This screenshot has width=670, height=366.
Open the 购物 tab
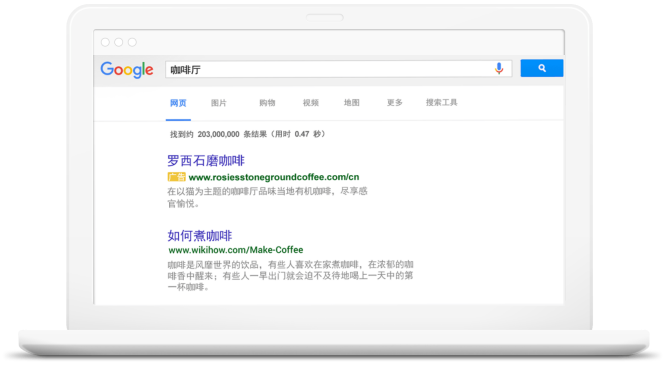[267, 103]
